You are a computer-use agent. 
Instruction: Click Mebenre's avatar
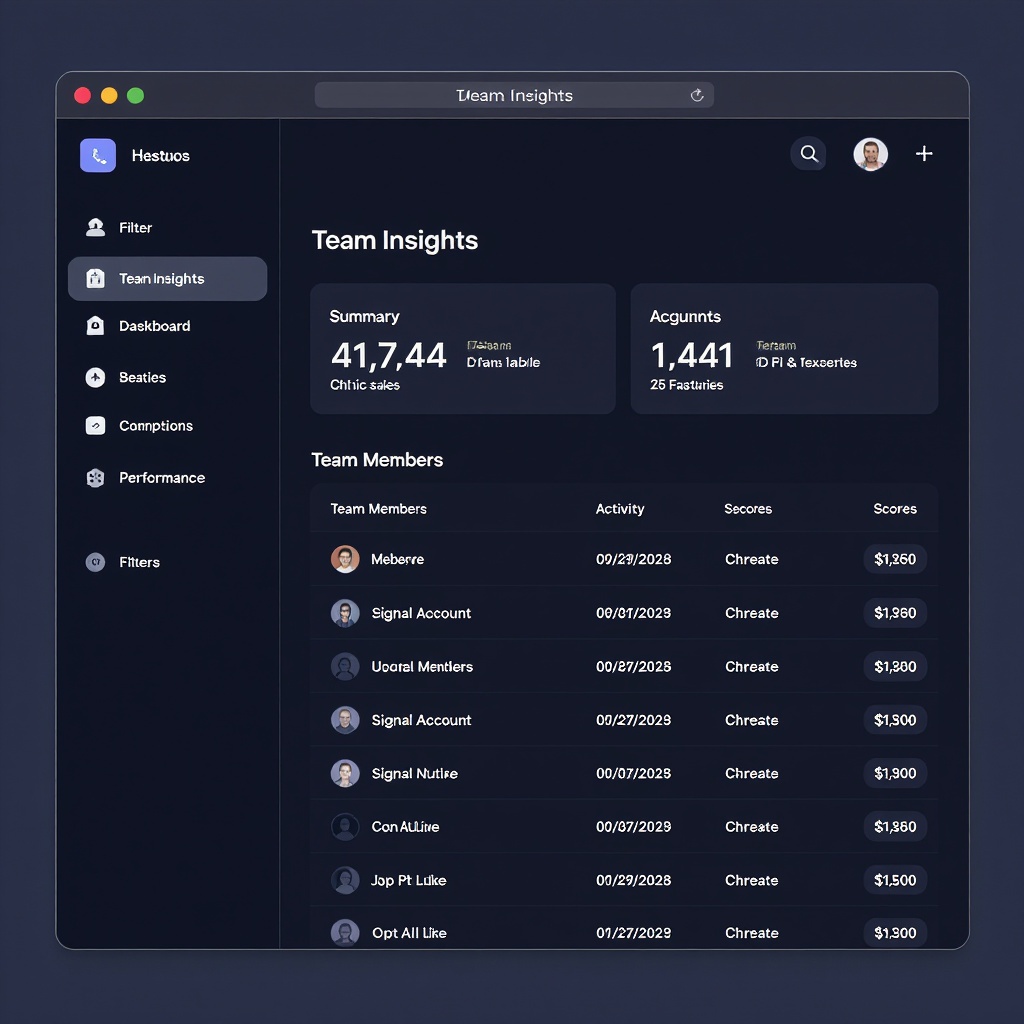click(345, 559)
